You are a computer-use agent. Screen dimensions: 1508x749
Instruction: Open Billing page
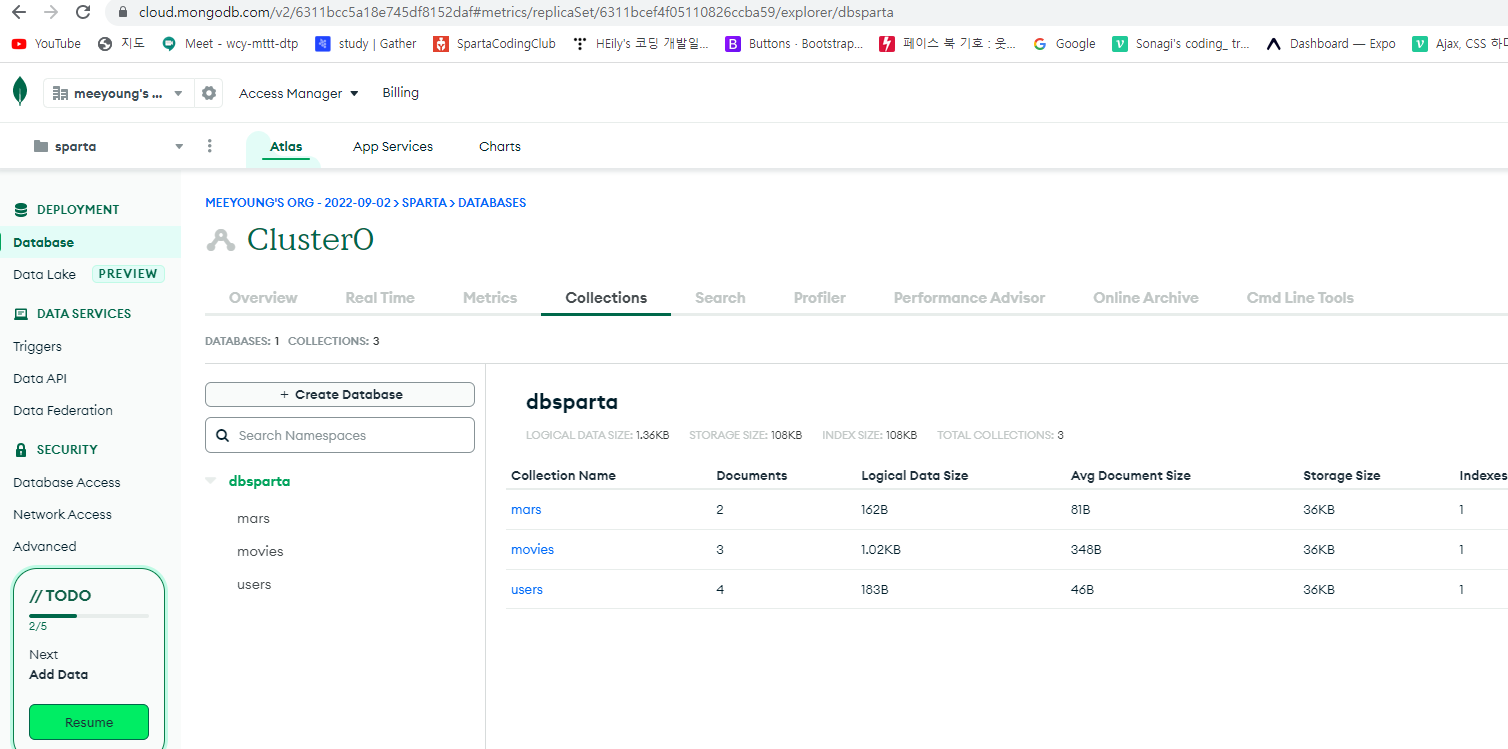click(400, 93)
